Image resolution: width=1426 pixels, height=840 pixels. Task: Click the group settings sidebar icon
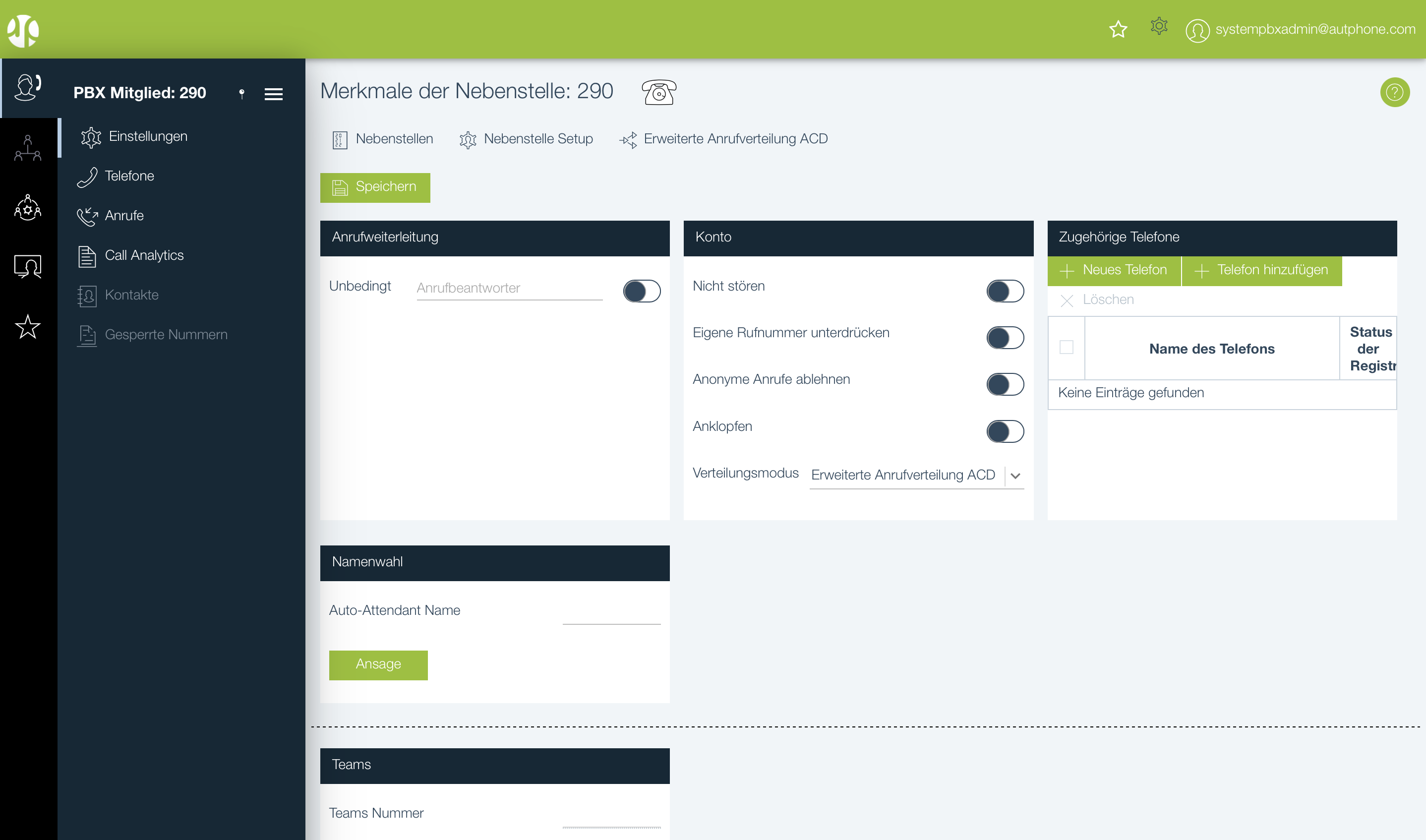(x=28, y=208)
